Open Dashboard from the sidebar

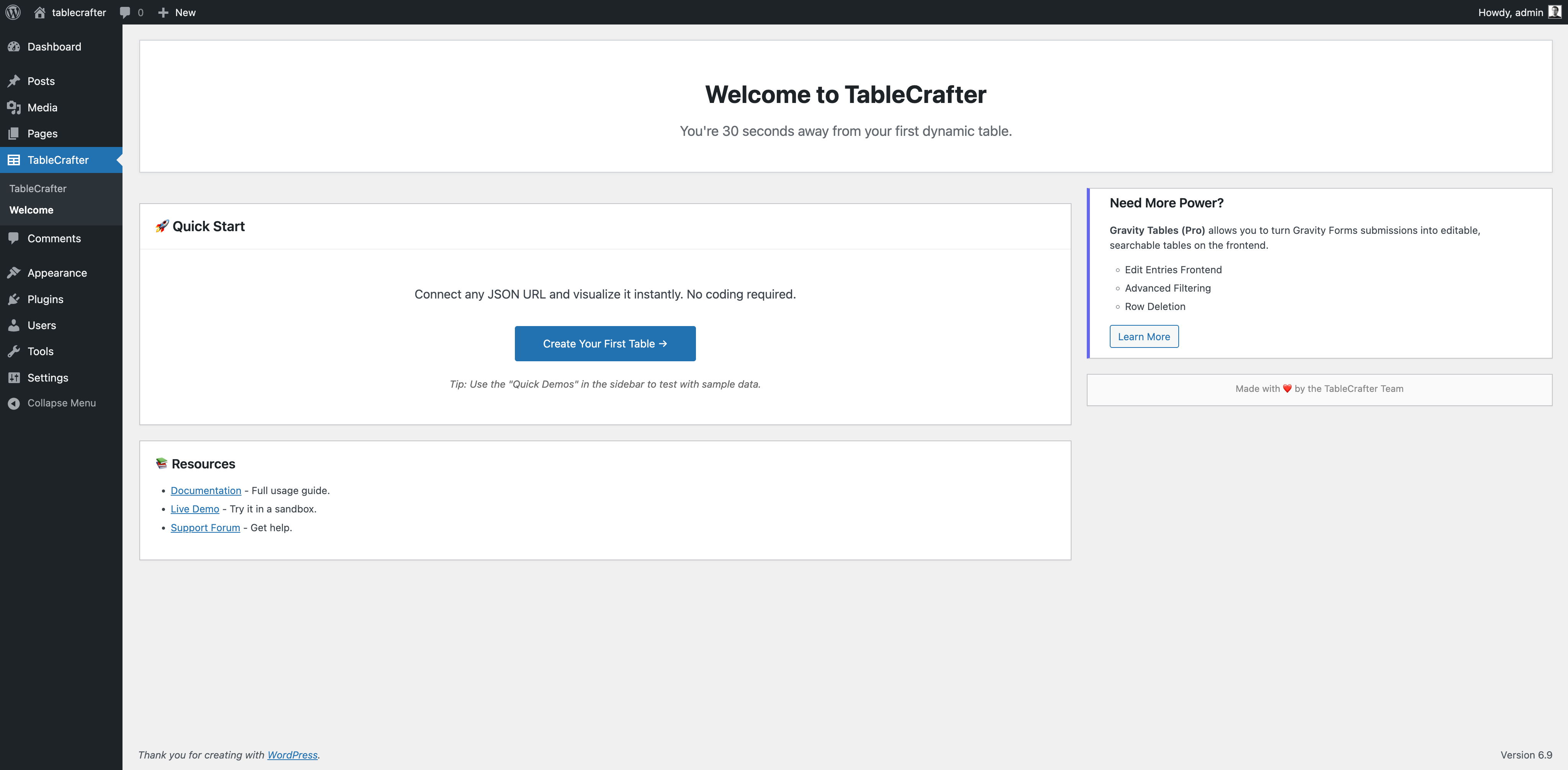click(x=54, y=47)
